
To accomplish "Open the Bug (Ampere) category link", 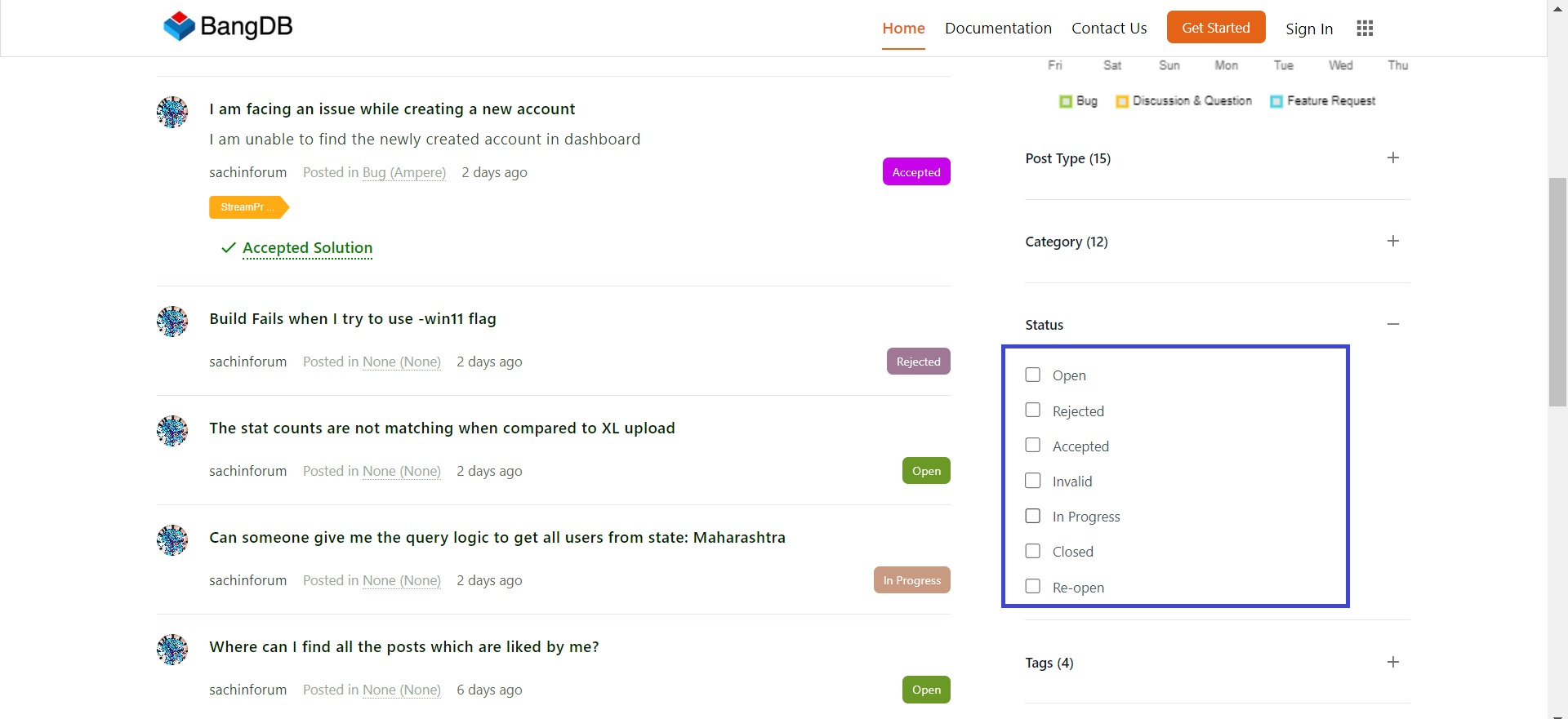I will pos(404,172).
